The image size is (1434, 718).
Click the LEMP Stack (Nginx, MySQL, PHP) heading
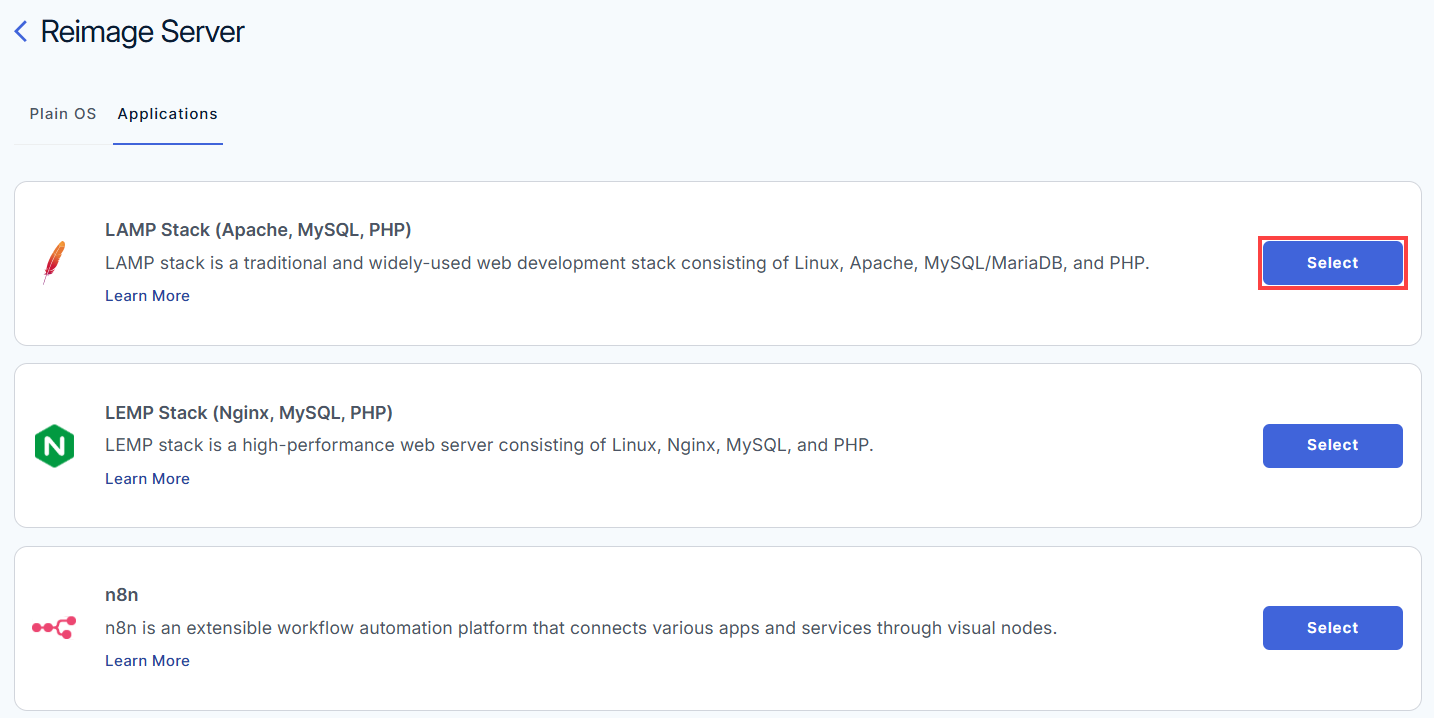249,412
